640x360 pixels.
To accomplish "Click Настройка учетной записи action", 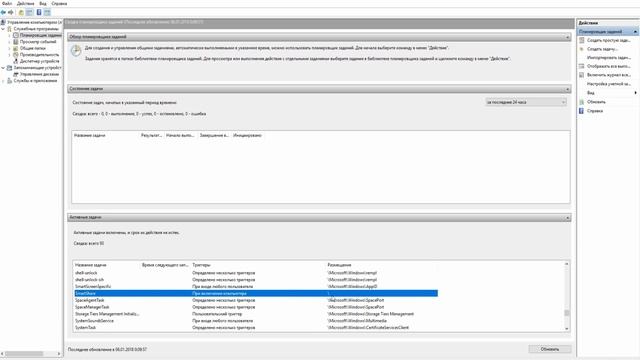I will pyautogui.click(x=609, y=84).
